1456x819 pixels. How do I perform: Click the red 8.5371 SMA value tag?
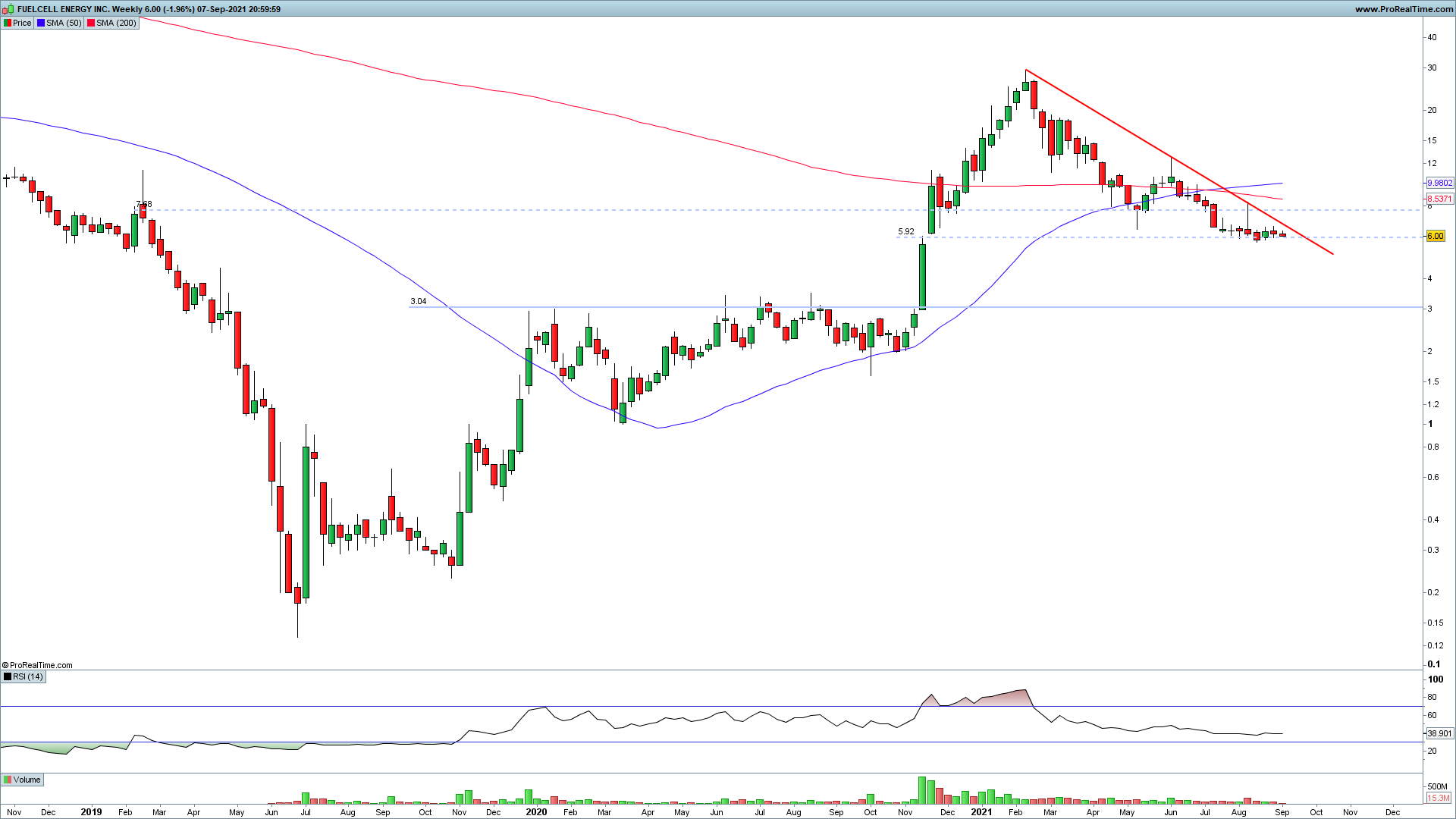click(x=1439, y=199)
